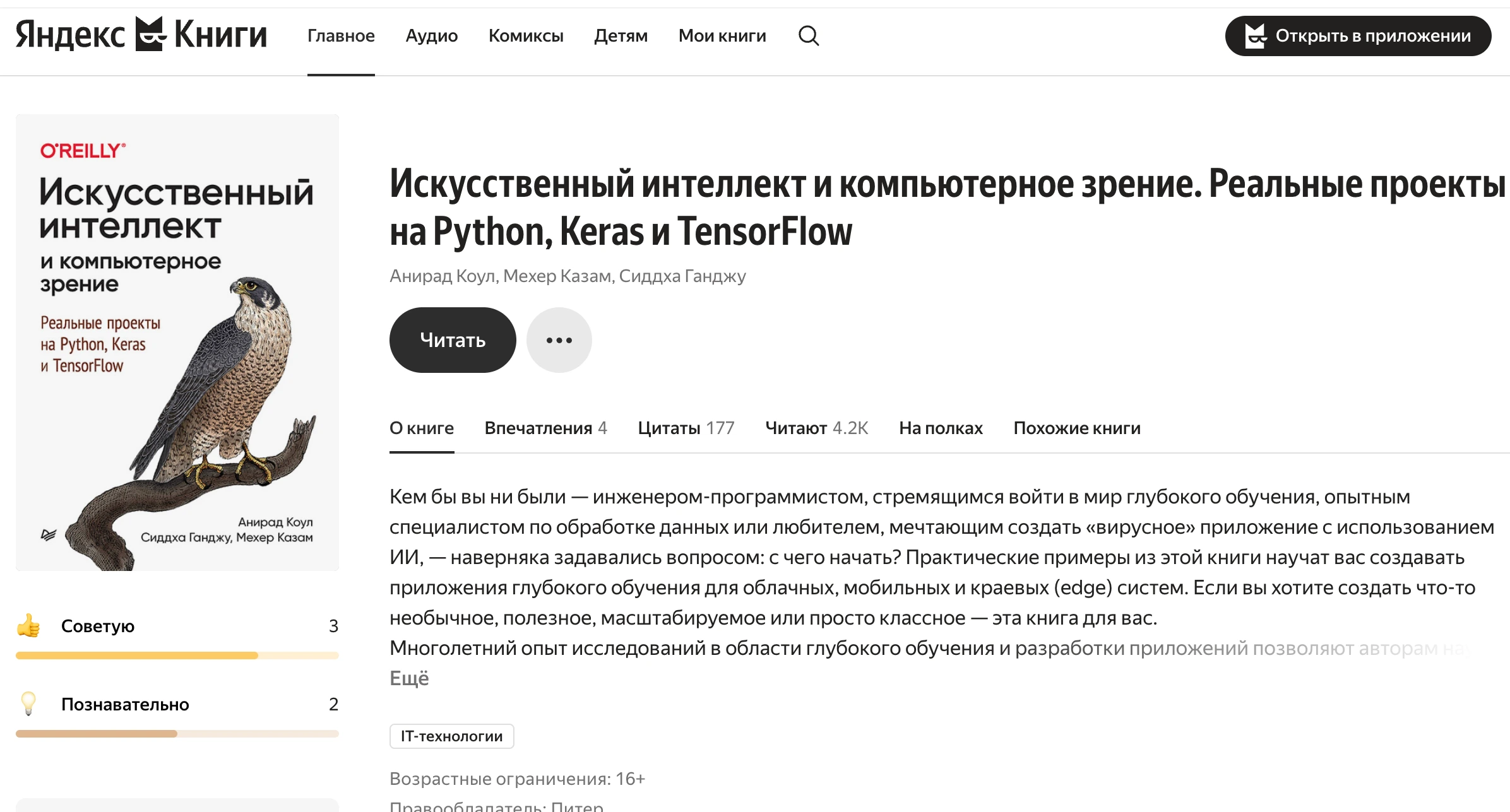Open the ellipsis more-options circle

click(559, 339)
